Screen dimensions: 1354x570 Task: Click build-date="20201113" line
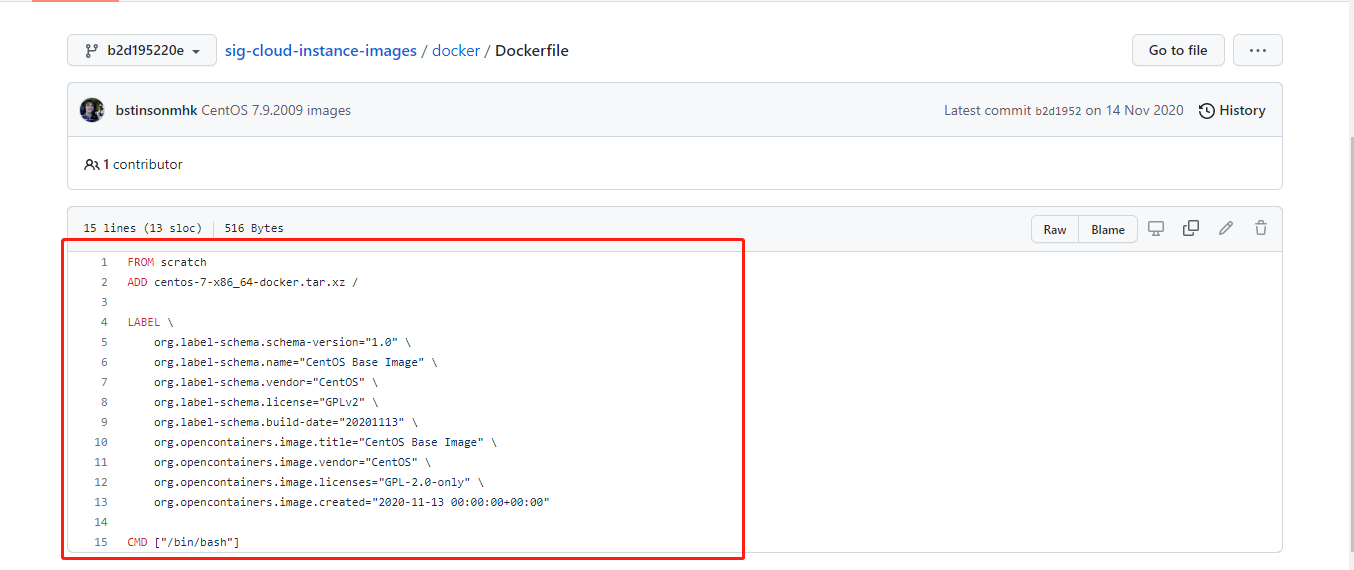pyautogui.click(x=286, y=422)
